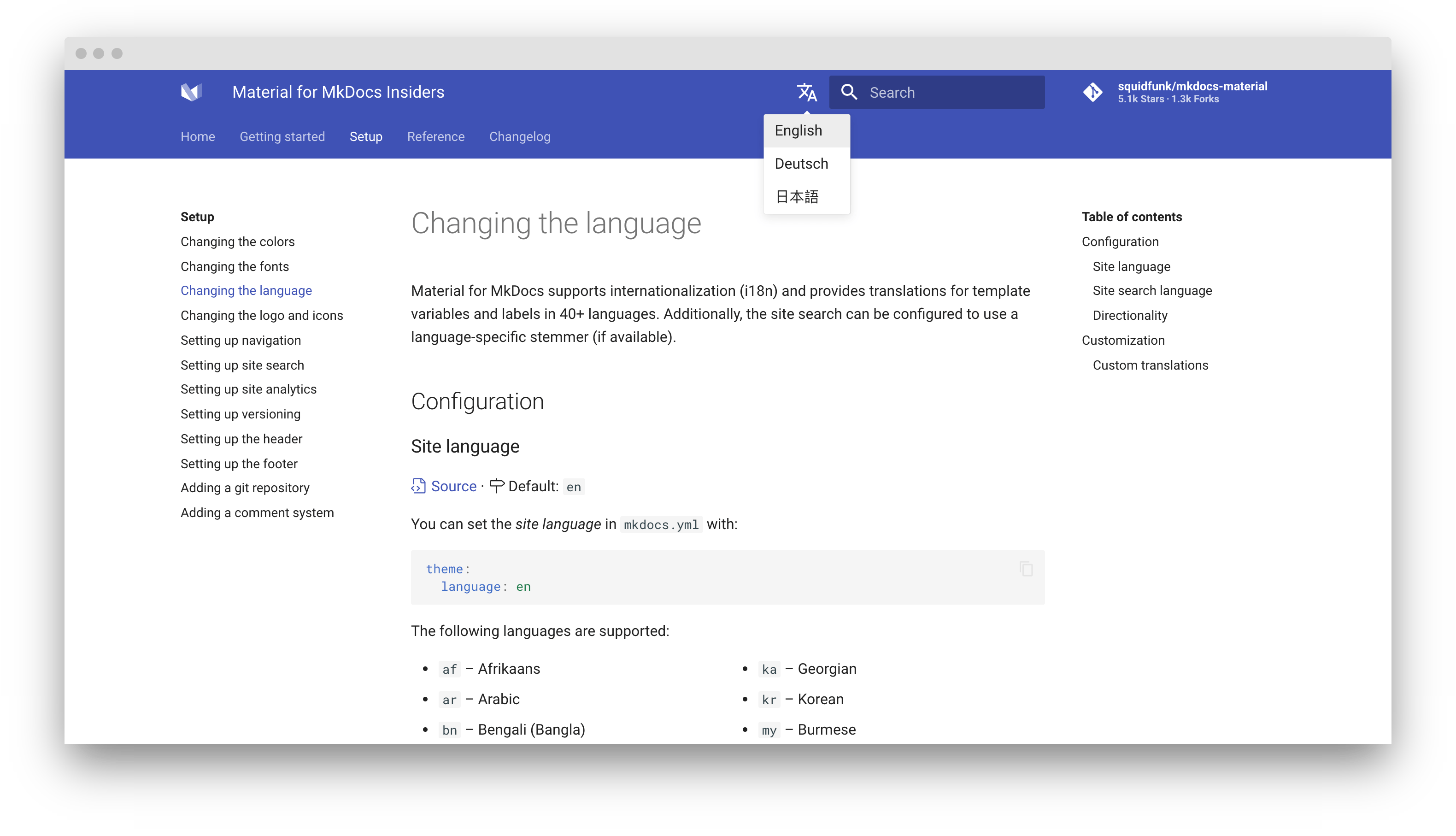Select 日本語 from the language menu
1456x836 pixels.
tap(806, 197)
